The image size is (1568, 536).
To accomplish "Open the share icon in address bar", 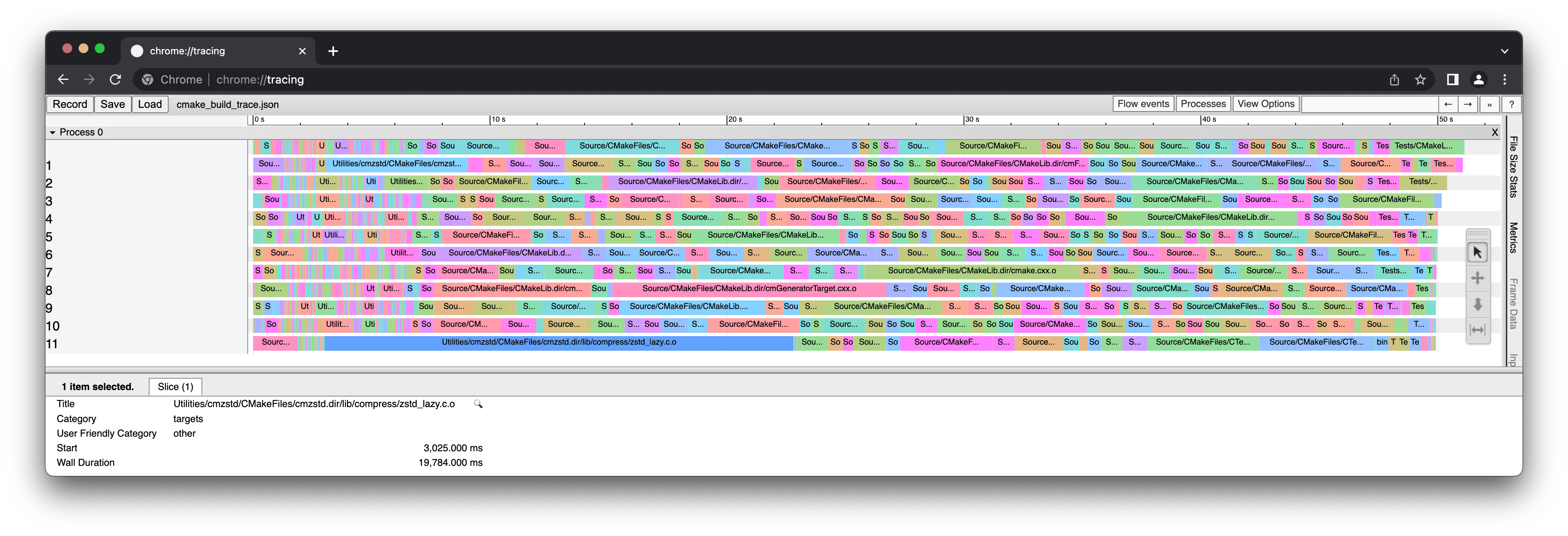I will pyautogui.click(x=1394, y=79).
